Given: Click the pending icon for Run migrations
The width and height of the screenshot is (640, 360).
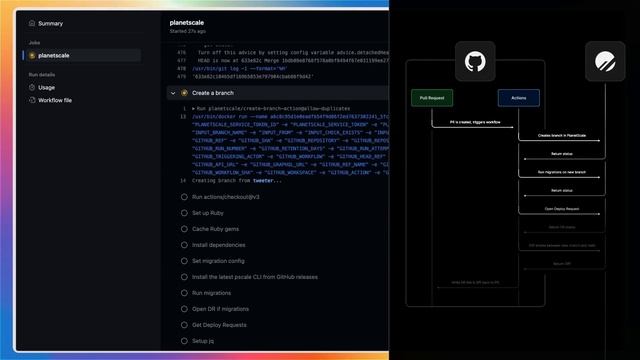Looking at the screenshot, I should [184, 293].
